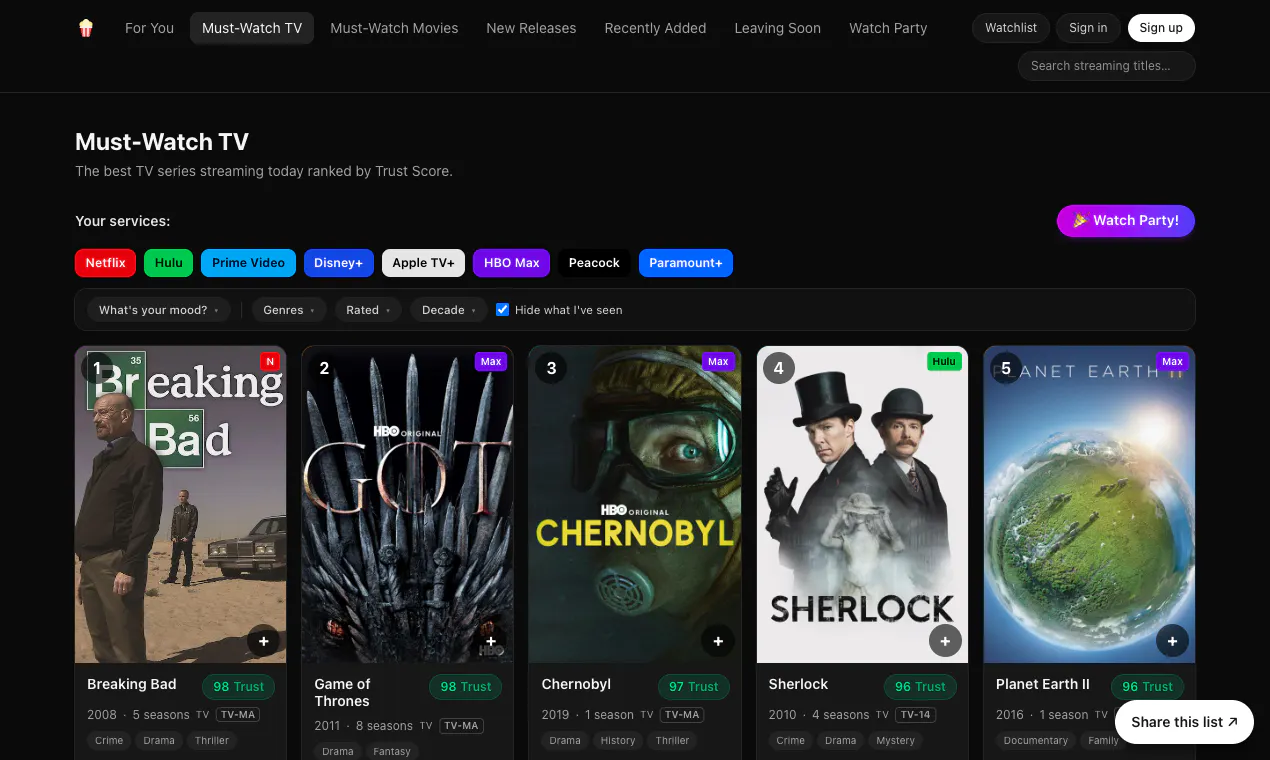Image resolution: width=1270 pixels, height=760 pixels.
Task: Go to the For You tab
Action: coord(149,28)
